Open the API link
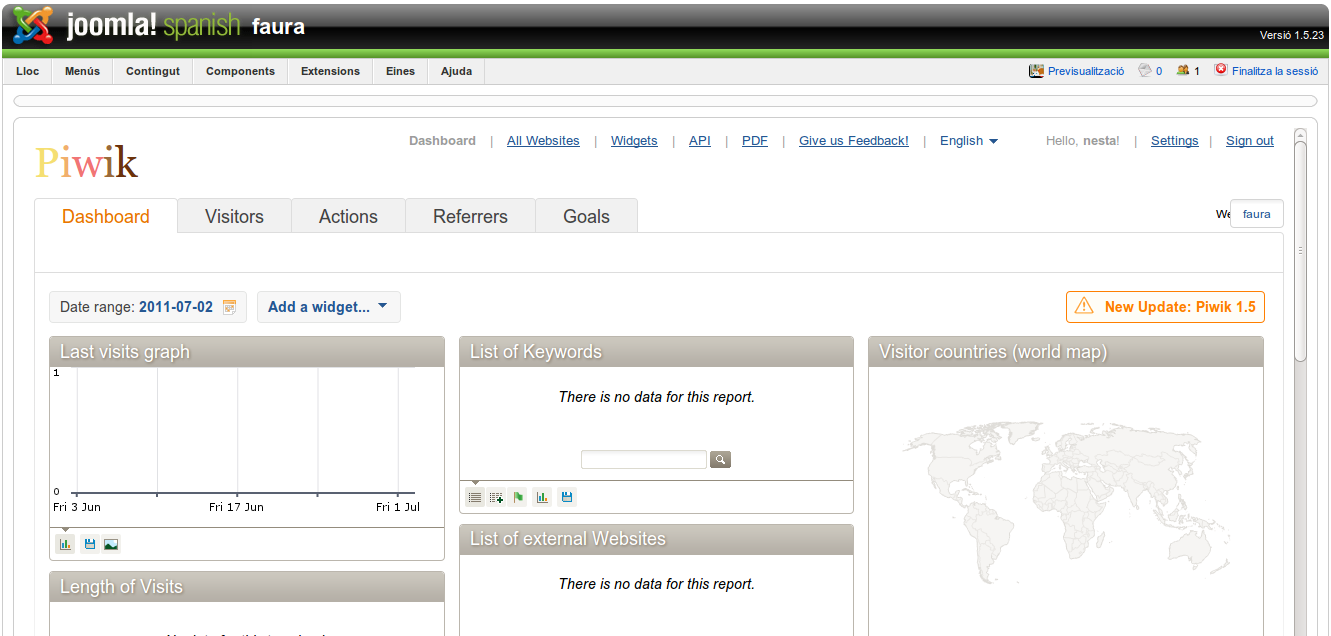 pos(700,141)
